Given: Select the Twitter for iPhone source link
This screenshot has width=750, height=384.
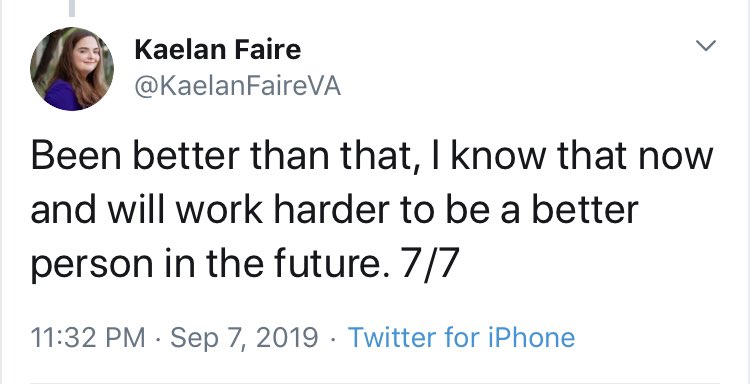Looking at the screenshot, I should click(462, 337).
